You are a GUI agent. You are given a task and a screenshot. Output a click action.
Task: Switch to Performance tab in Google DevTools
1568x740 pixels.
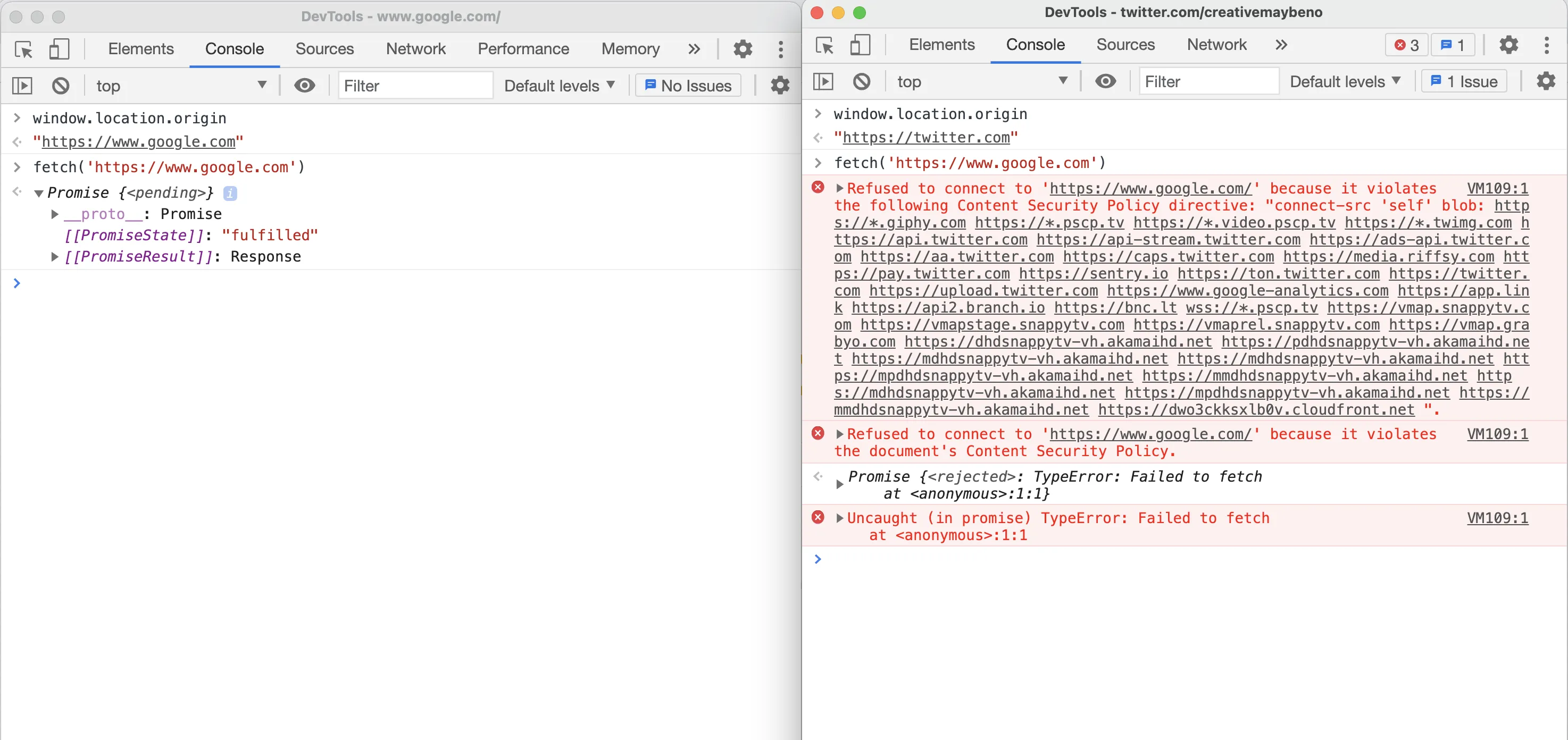point(523,49)
